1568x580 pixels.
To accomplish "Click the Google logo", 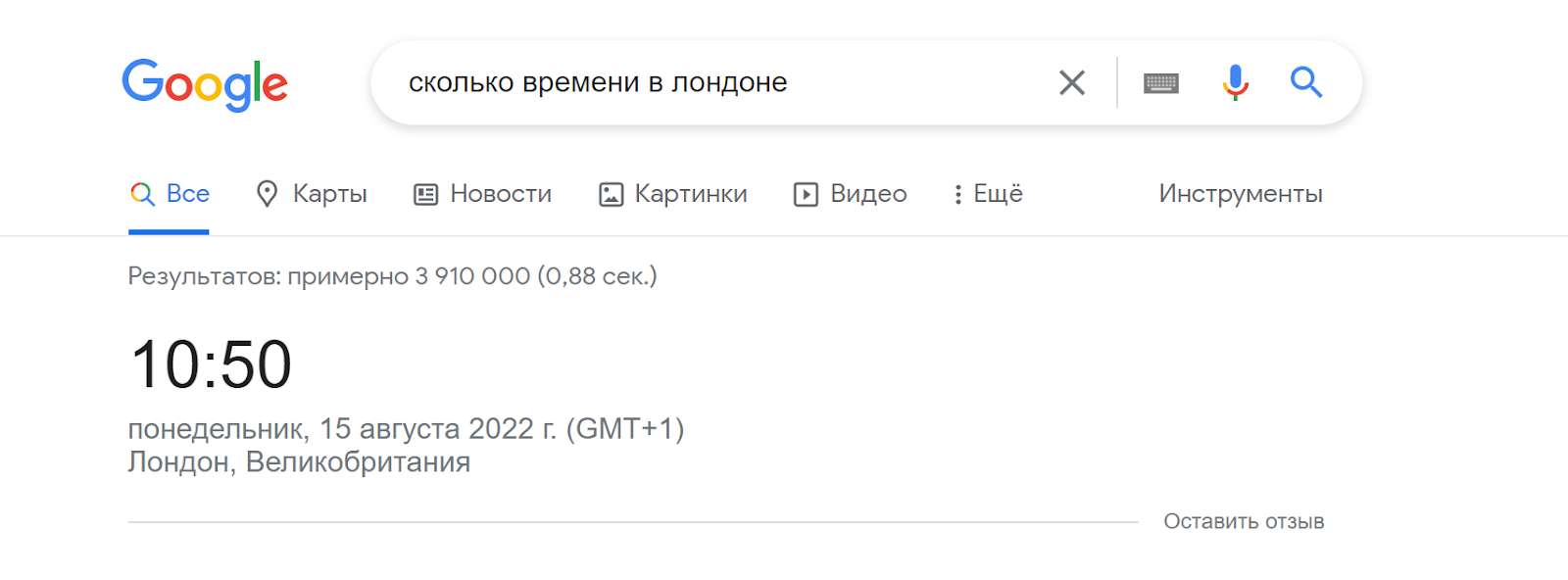I will [204, 85].
